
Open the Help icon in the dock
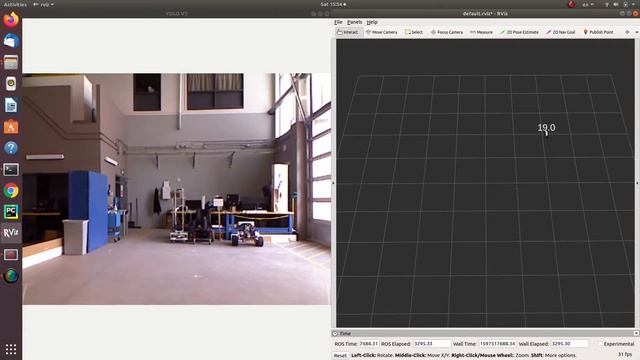(11, 148)
